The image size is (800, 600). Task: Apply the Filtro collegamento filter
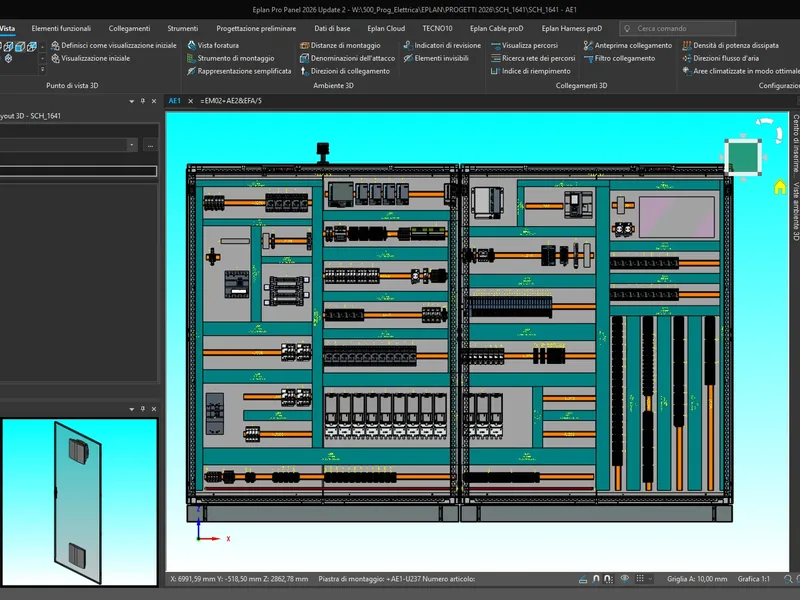click(x=619, y=58)
